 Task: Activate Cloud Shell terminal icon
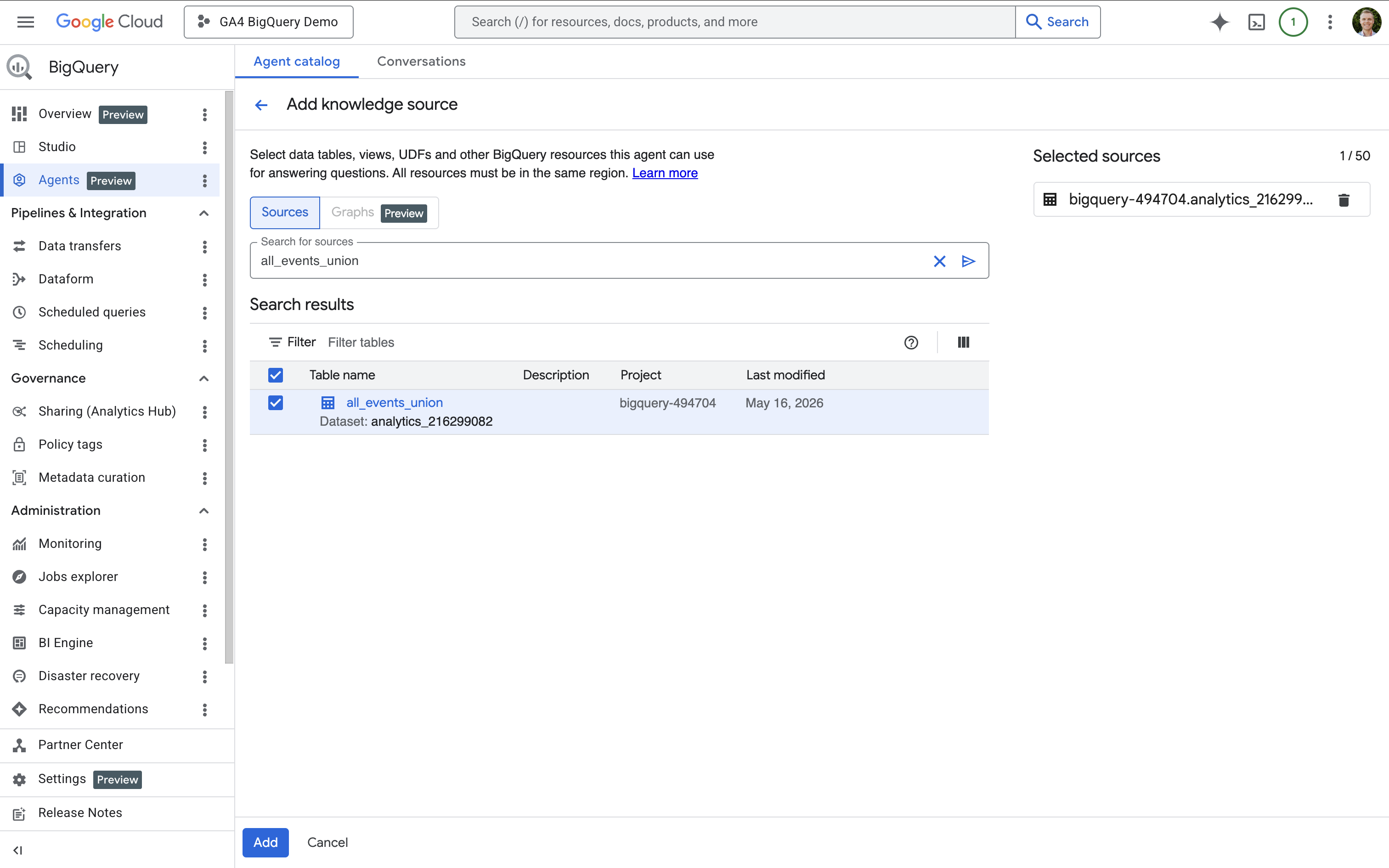(1256, 22)
